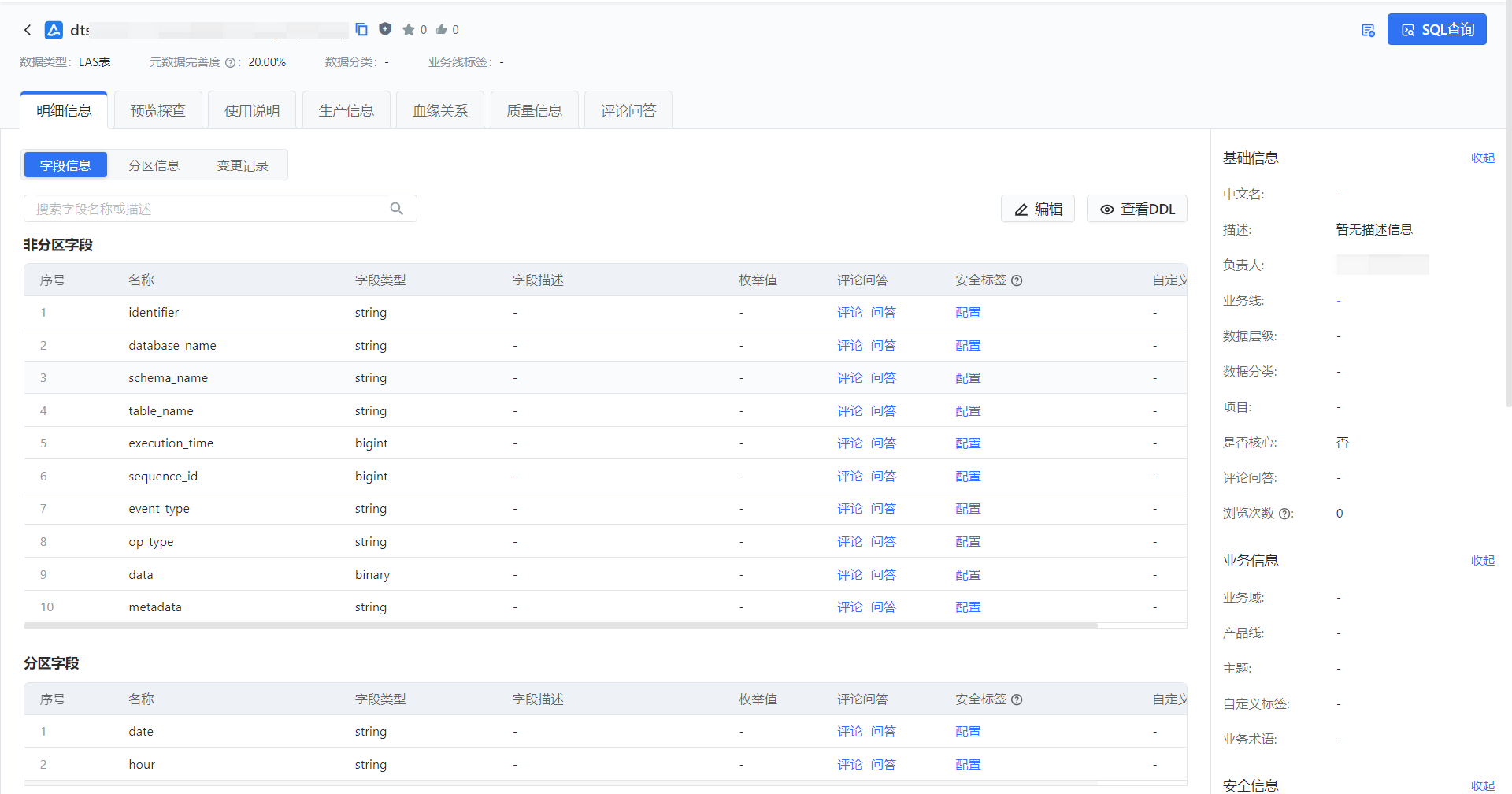
Task: Focus the 搜索字段名称或描述 search box
Action: [220, 209]
